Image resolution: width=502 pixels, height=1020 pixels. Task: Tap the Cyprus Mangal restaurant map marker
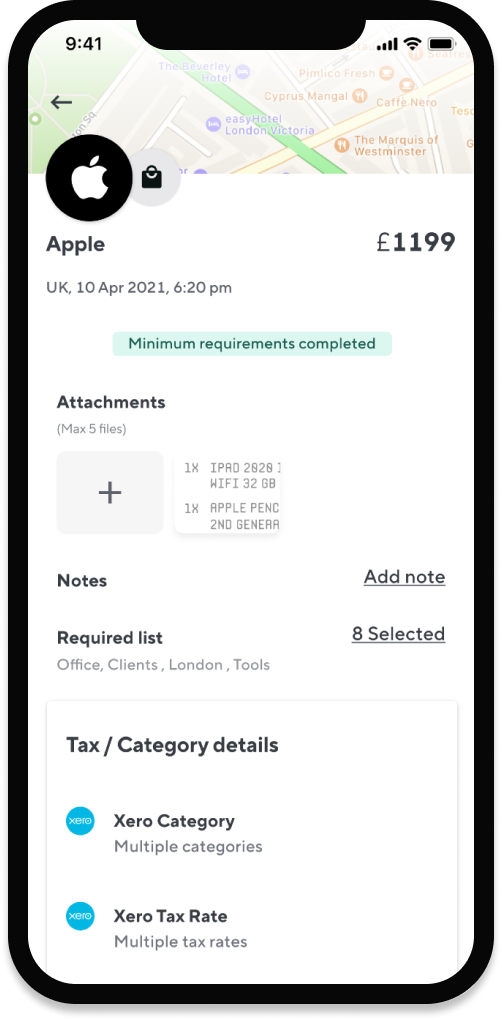[x=360, y=96]
